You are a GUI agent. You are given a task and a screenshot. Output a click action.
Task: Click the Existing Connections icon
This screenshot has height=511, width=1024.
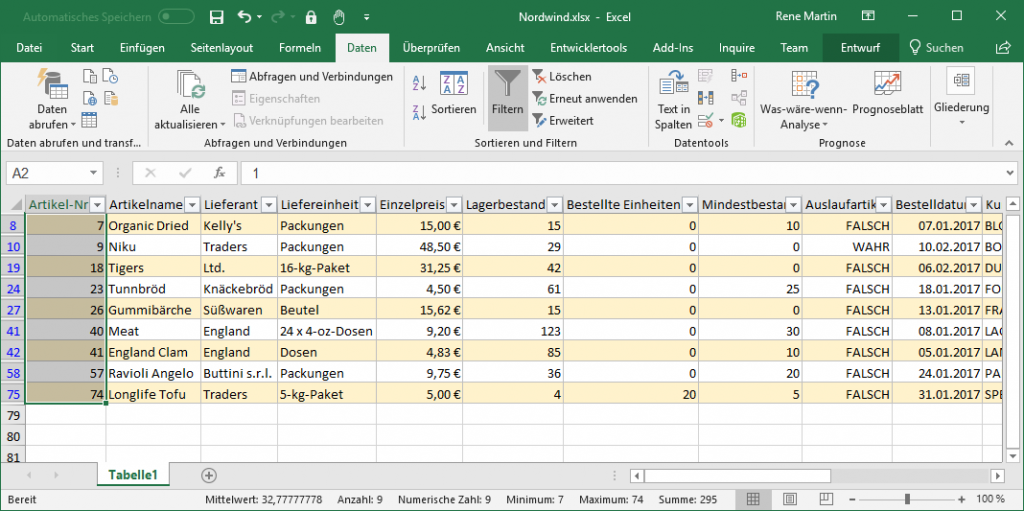click(x=111, y=99)
